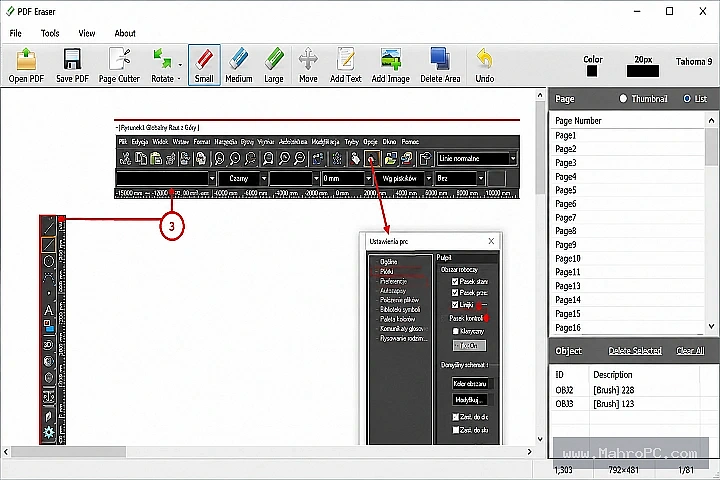The width and height of the screenshot is (720, 480).
Task: Select Page16 in the page list
Action: [627, 328]
